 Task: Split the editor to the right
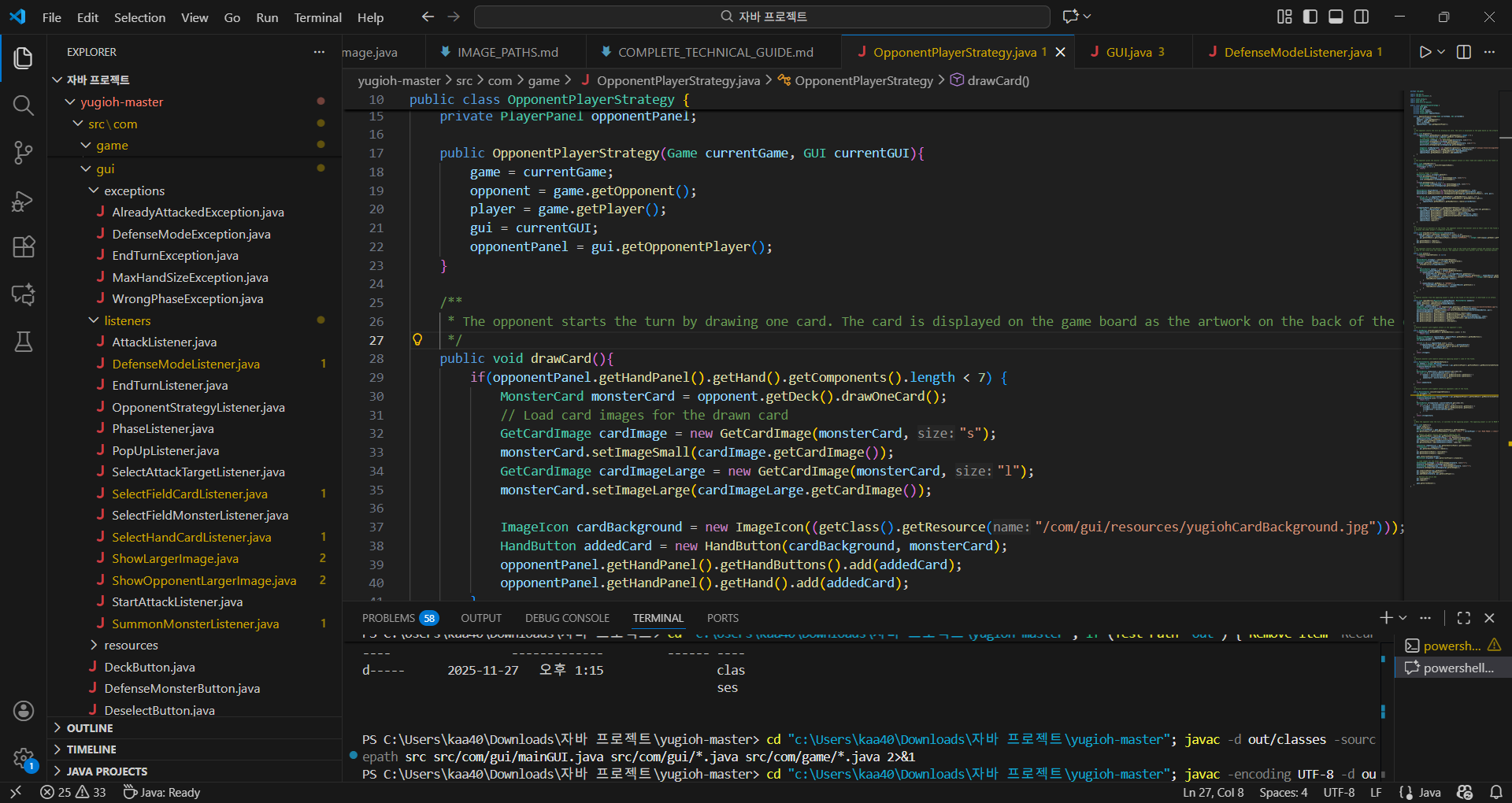pos(1464,52)
